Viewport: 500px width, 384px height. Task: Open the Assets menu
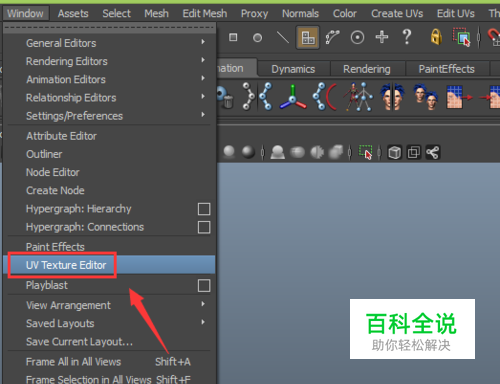[73, 13]
